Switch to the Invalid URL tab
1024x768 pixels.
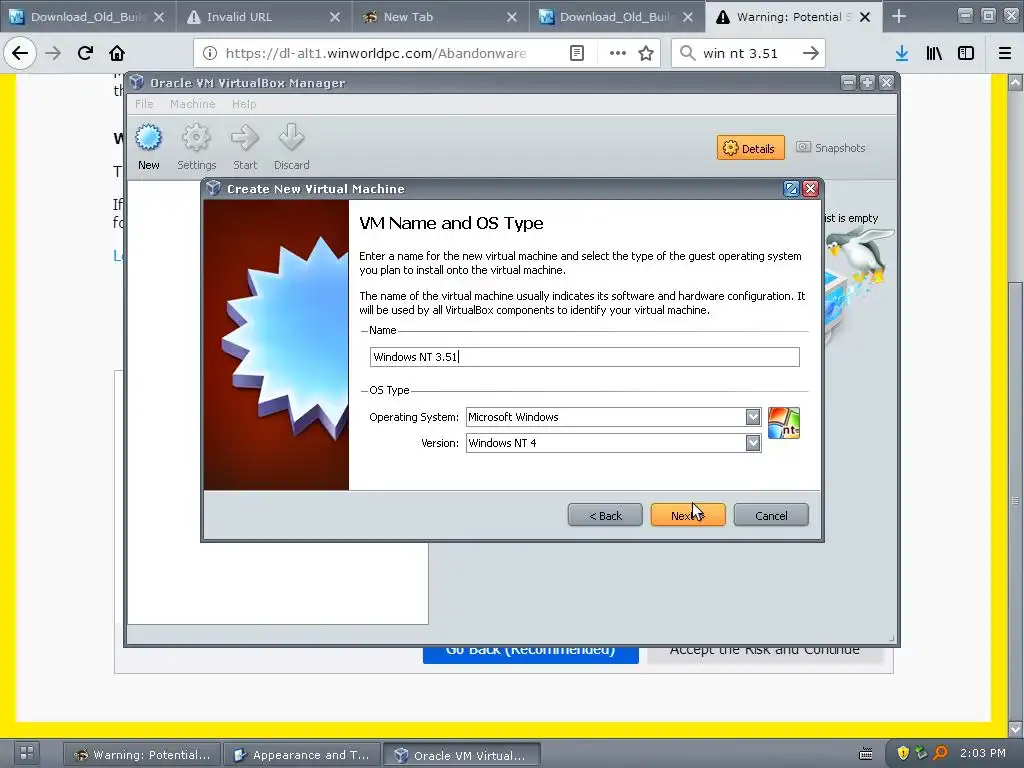264,17
